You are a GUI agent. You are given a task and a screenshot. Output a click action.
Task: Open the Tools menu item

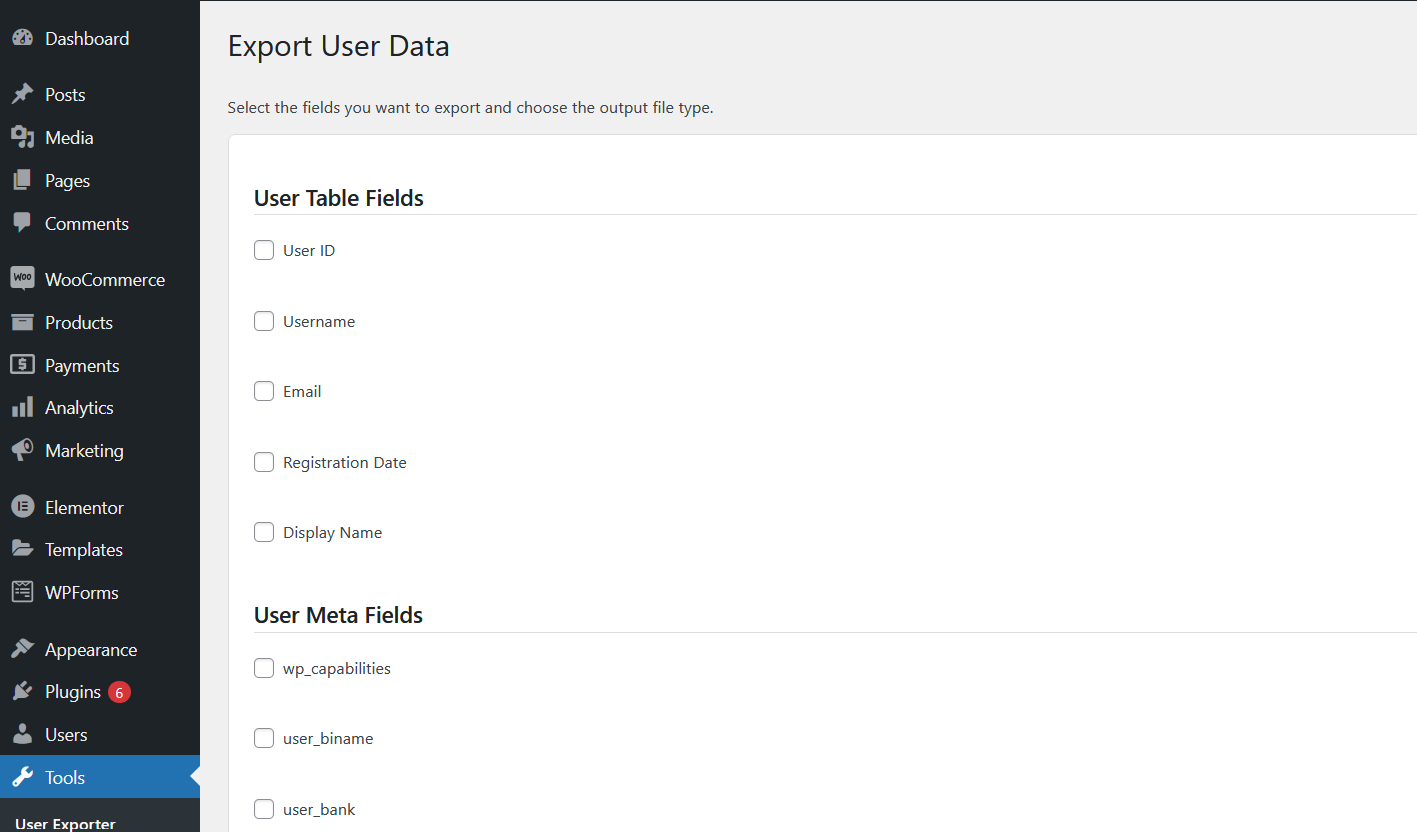click(x=65, y=778)
